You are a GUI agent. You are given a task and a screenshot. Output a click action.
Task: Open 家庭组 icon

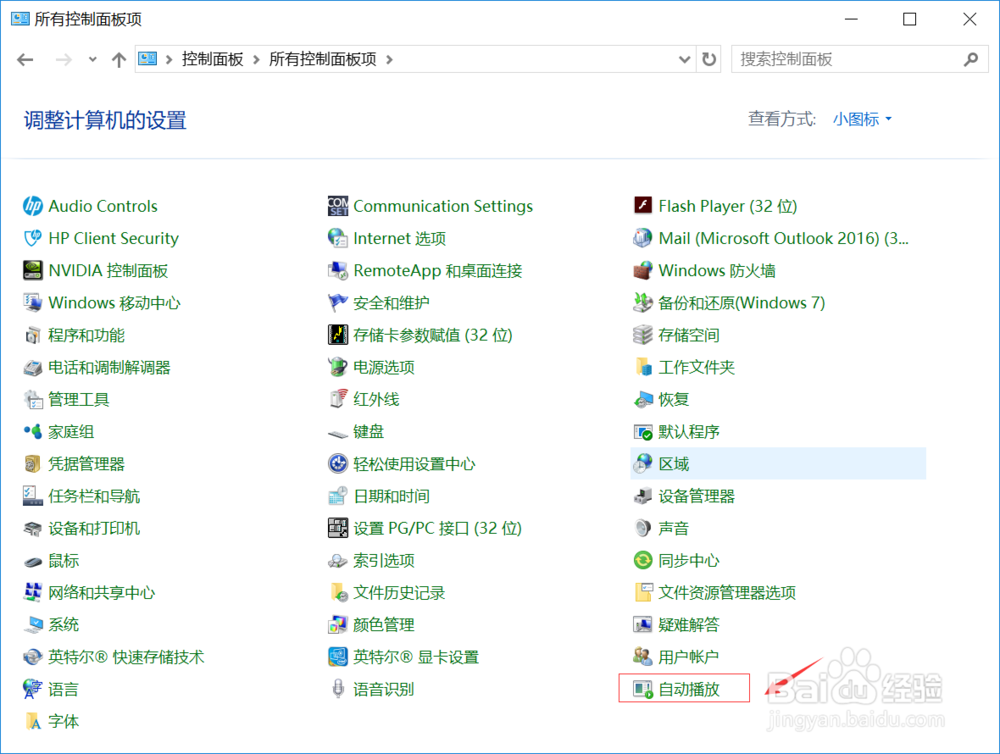tap(33, 432)
